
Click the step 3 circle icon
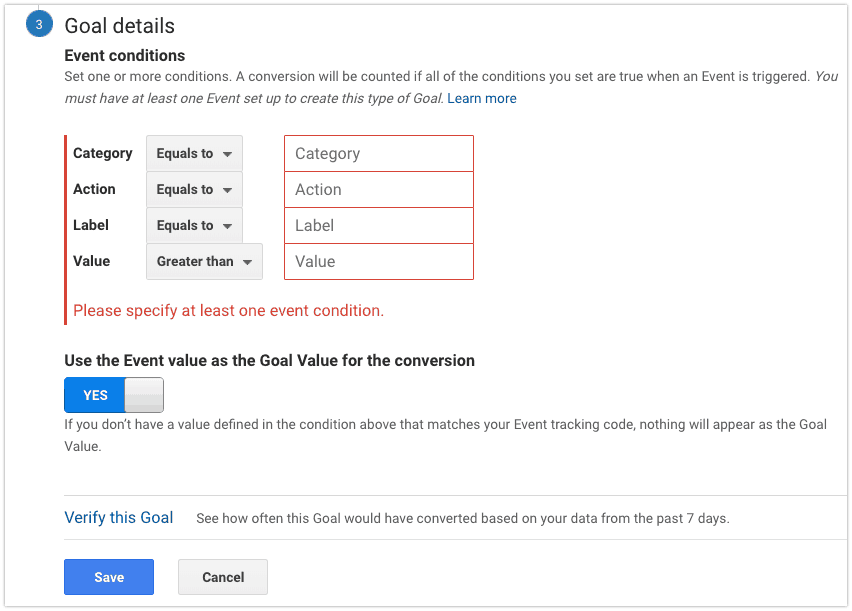click(x=39, y=24)
